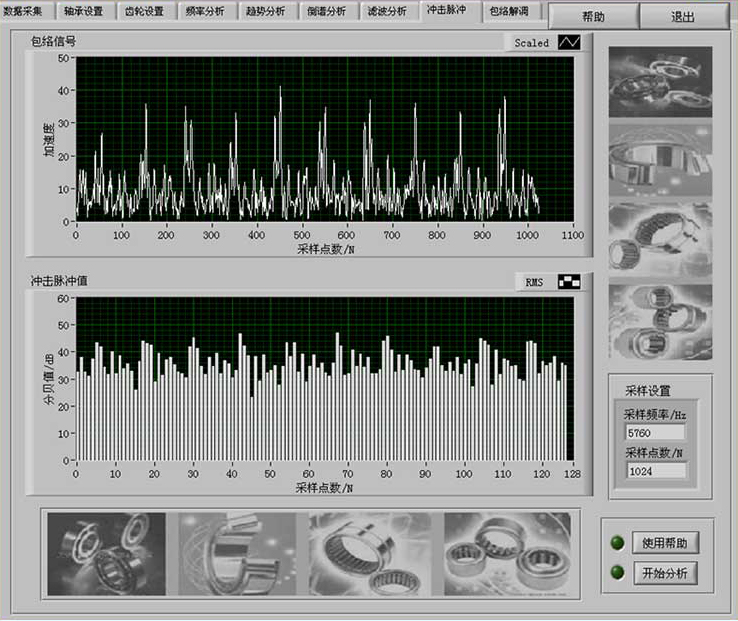
Task: Select the 频率分析 tab
Action: point(205,11)
